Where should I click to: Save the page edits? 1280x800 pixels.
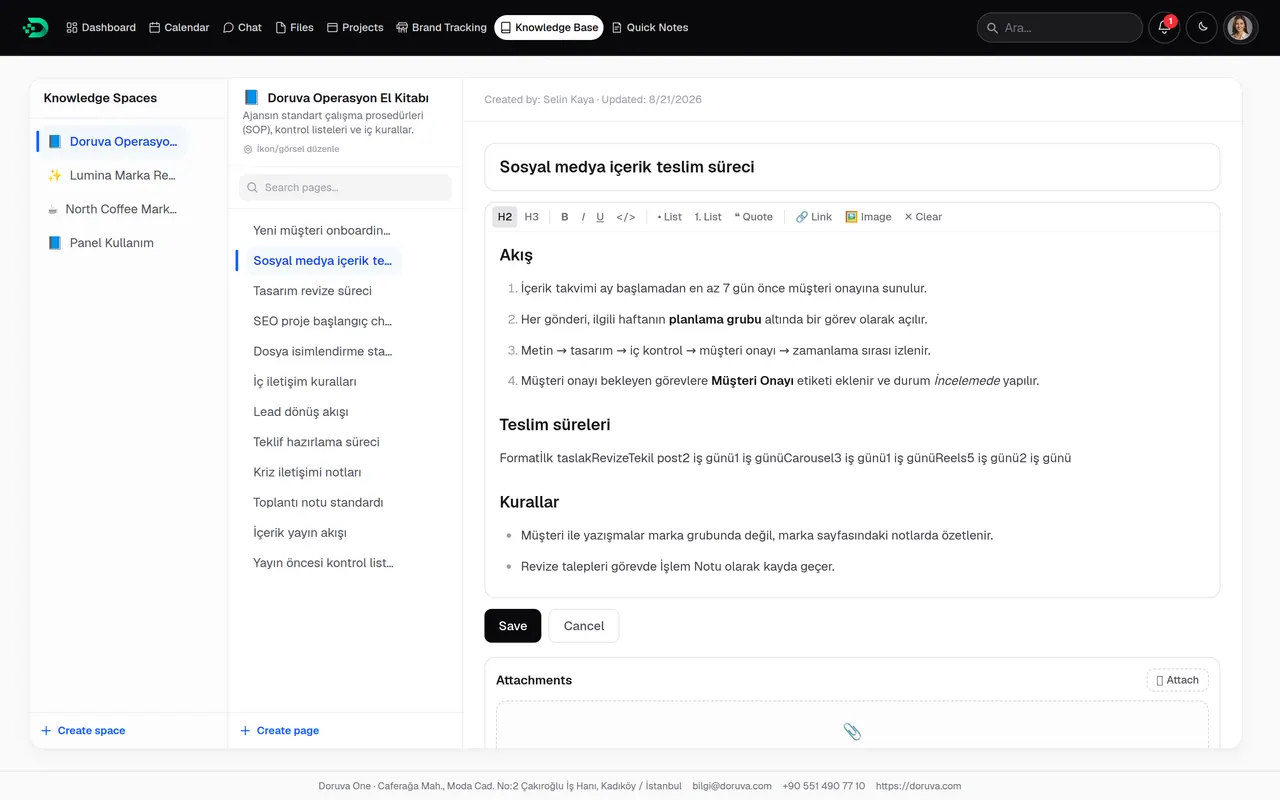click(513, 626)
